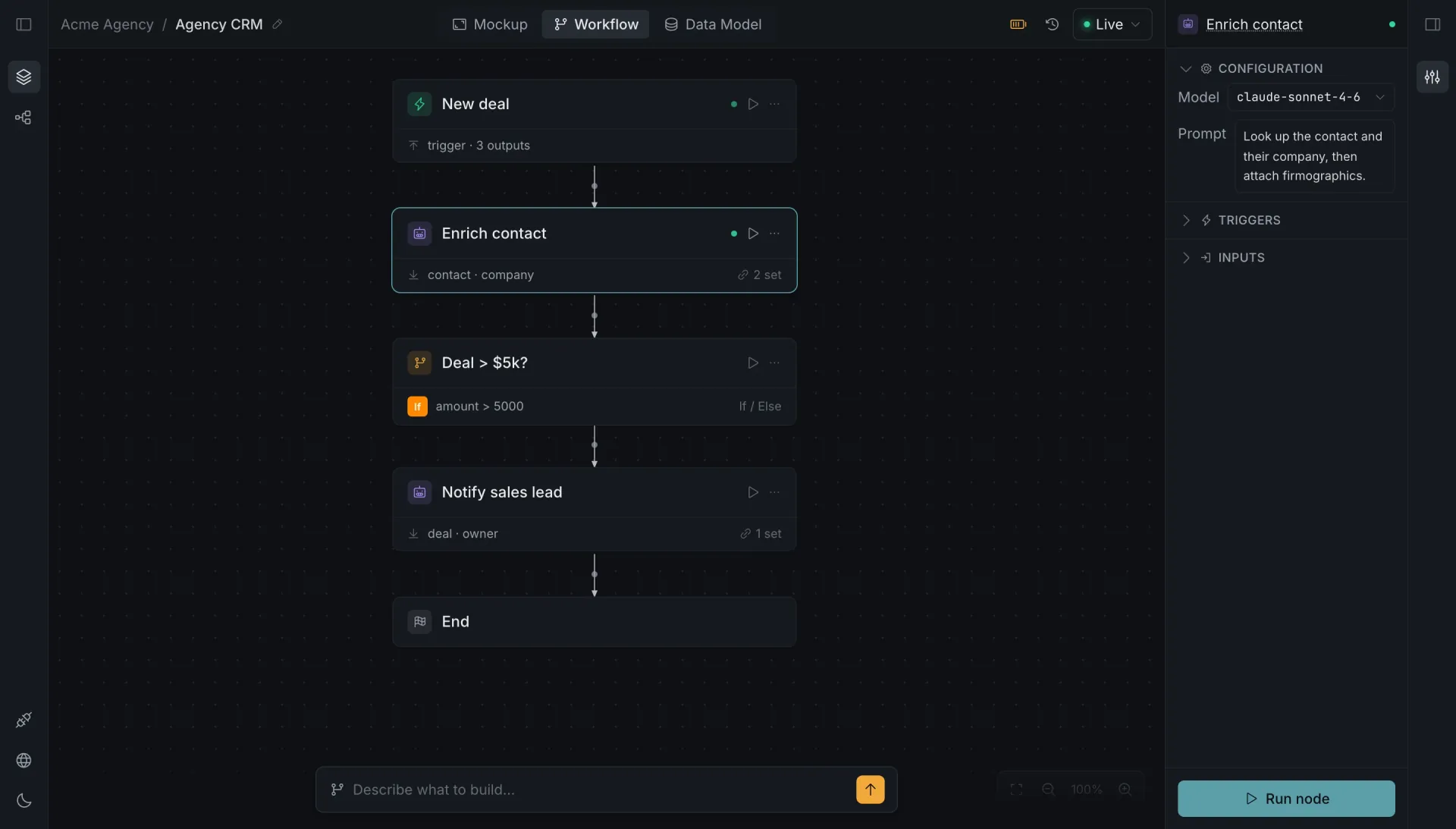This screenshot has width=1456, height=829.
Task: Submit prompt with orange arrow button
Action: click(x=870, y=790)
